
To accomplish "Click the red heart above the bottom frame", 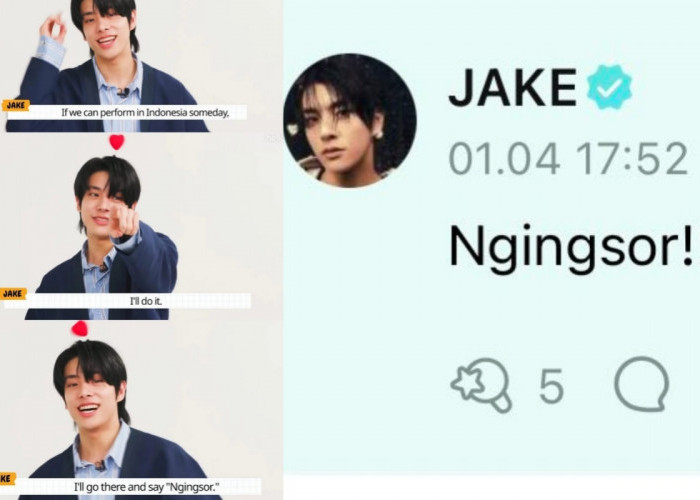I will pos(80,329).
